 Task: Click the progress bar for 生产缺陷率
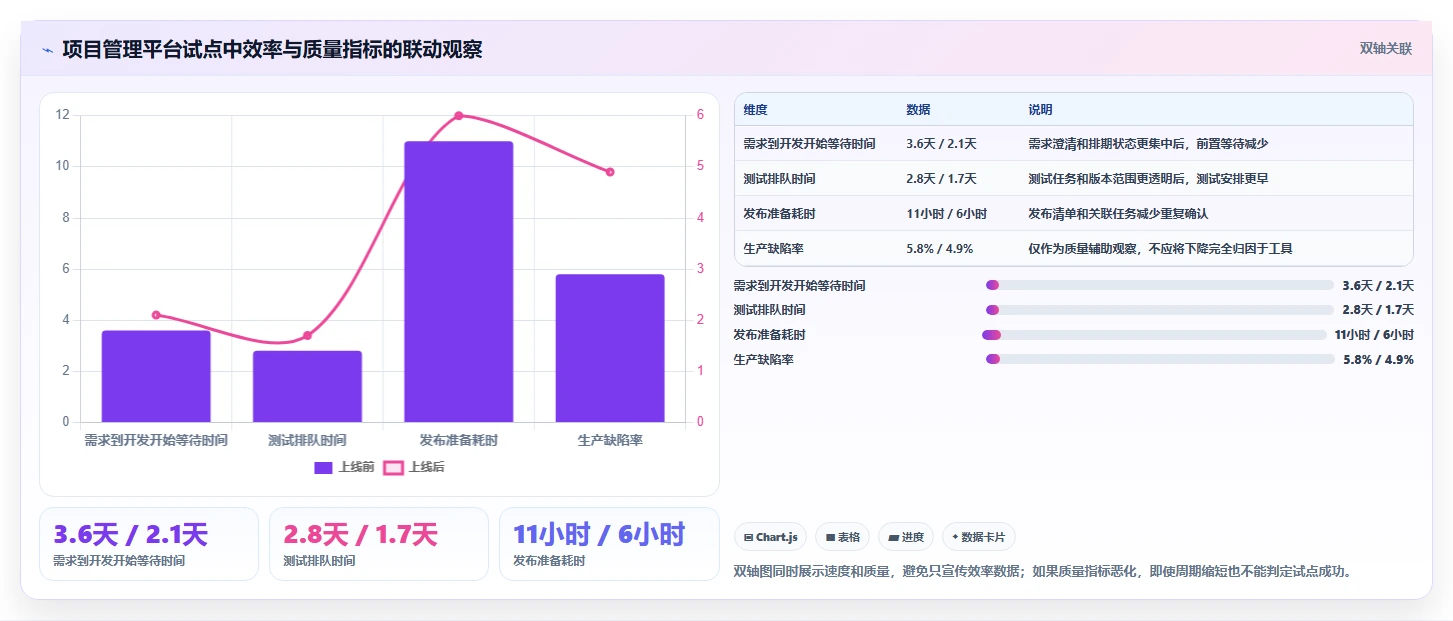pos(1160,359)
